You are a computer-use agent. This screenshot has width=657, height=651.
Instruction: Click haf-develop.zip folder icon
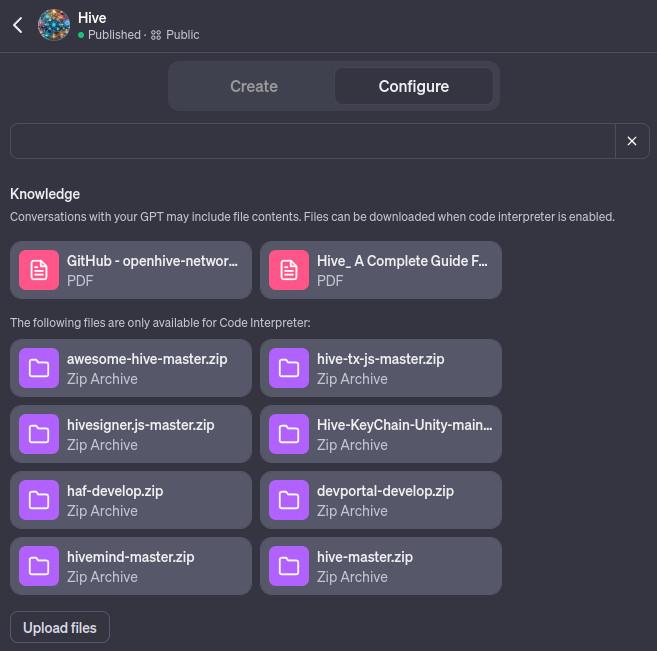(x=39, y=500)
